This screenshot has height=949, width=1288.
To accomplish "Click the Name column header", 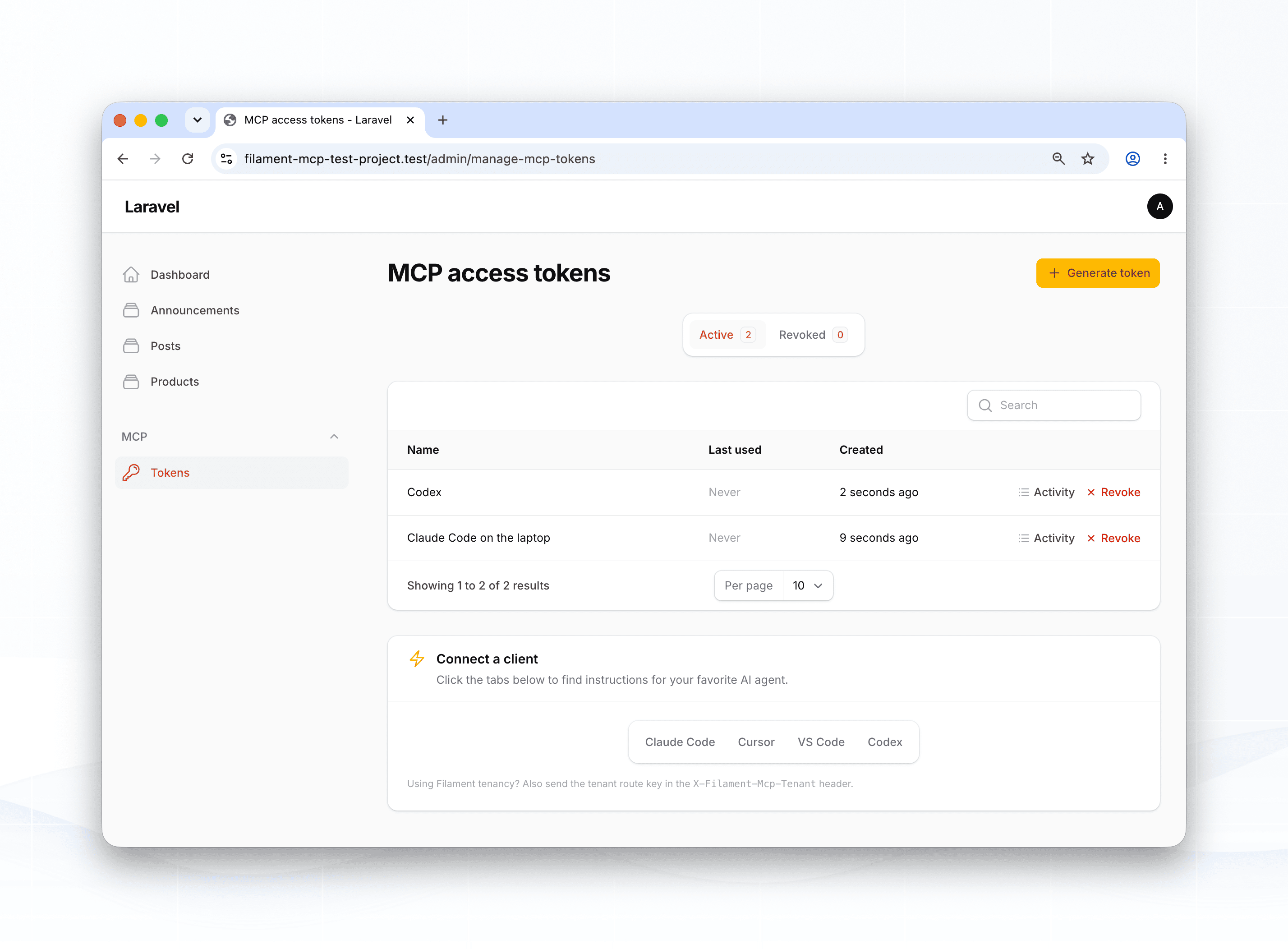I will pyautogui.click(x=423, y=450).
